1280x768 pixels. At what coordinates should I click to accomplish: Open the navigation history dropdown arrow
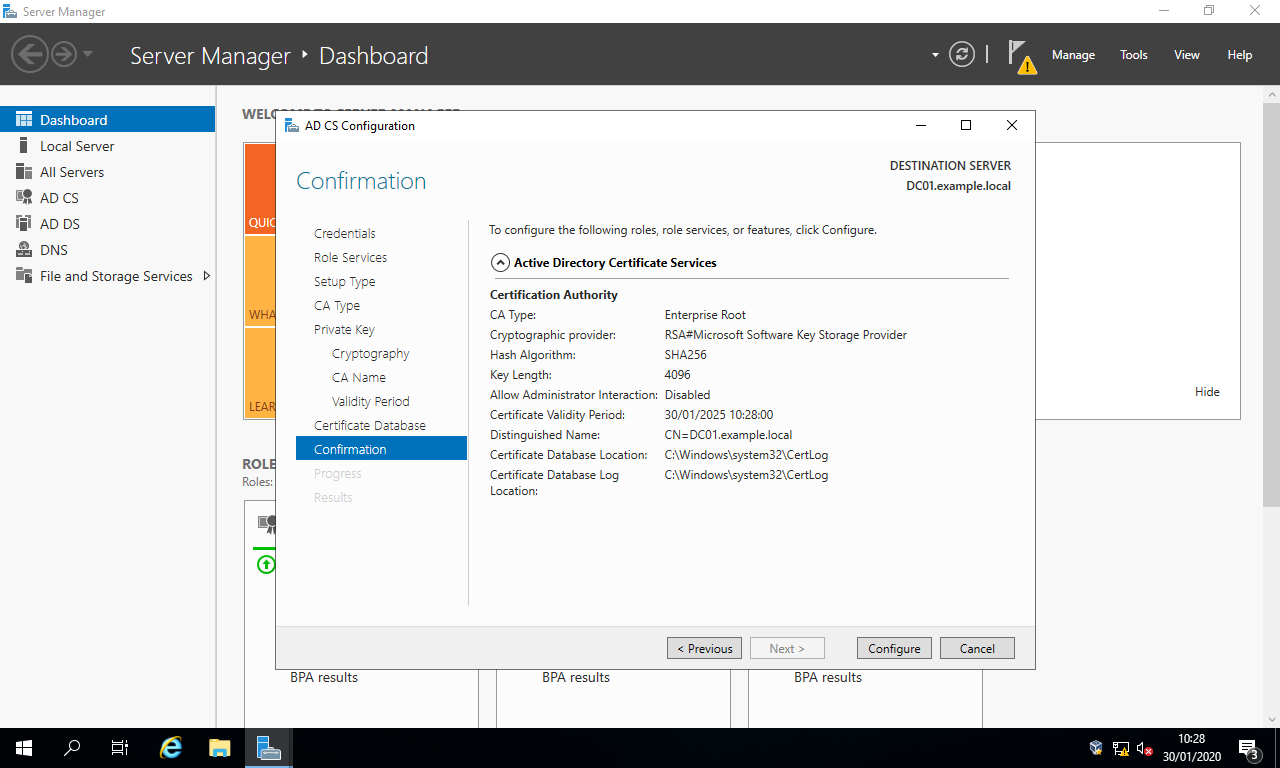pos(88,54)
